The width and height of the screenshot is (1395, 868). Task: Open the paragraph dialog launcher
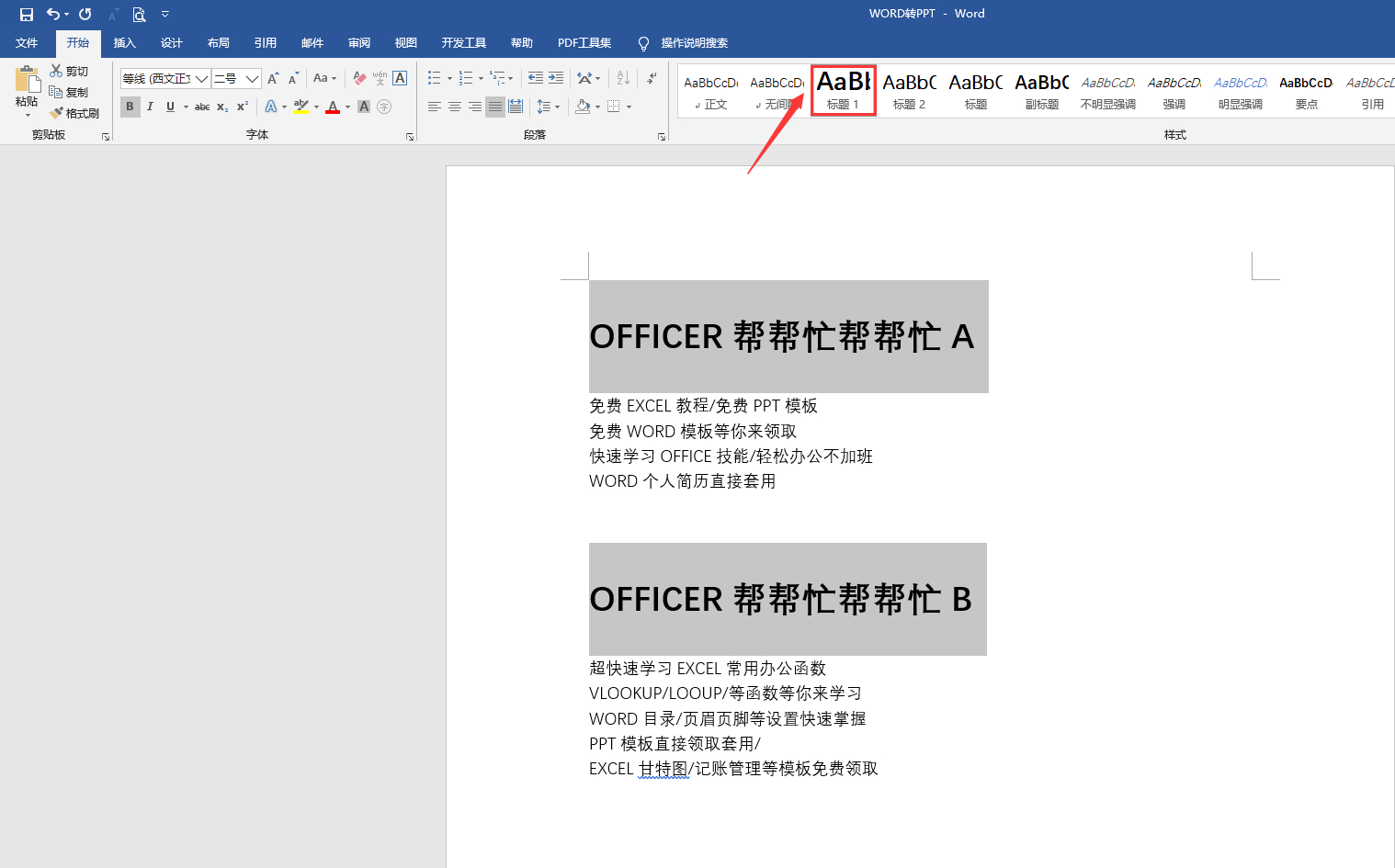662,137
